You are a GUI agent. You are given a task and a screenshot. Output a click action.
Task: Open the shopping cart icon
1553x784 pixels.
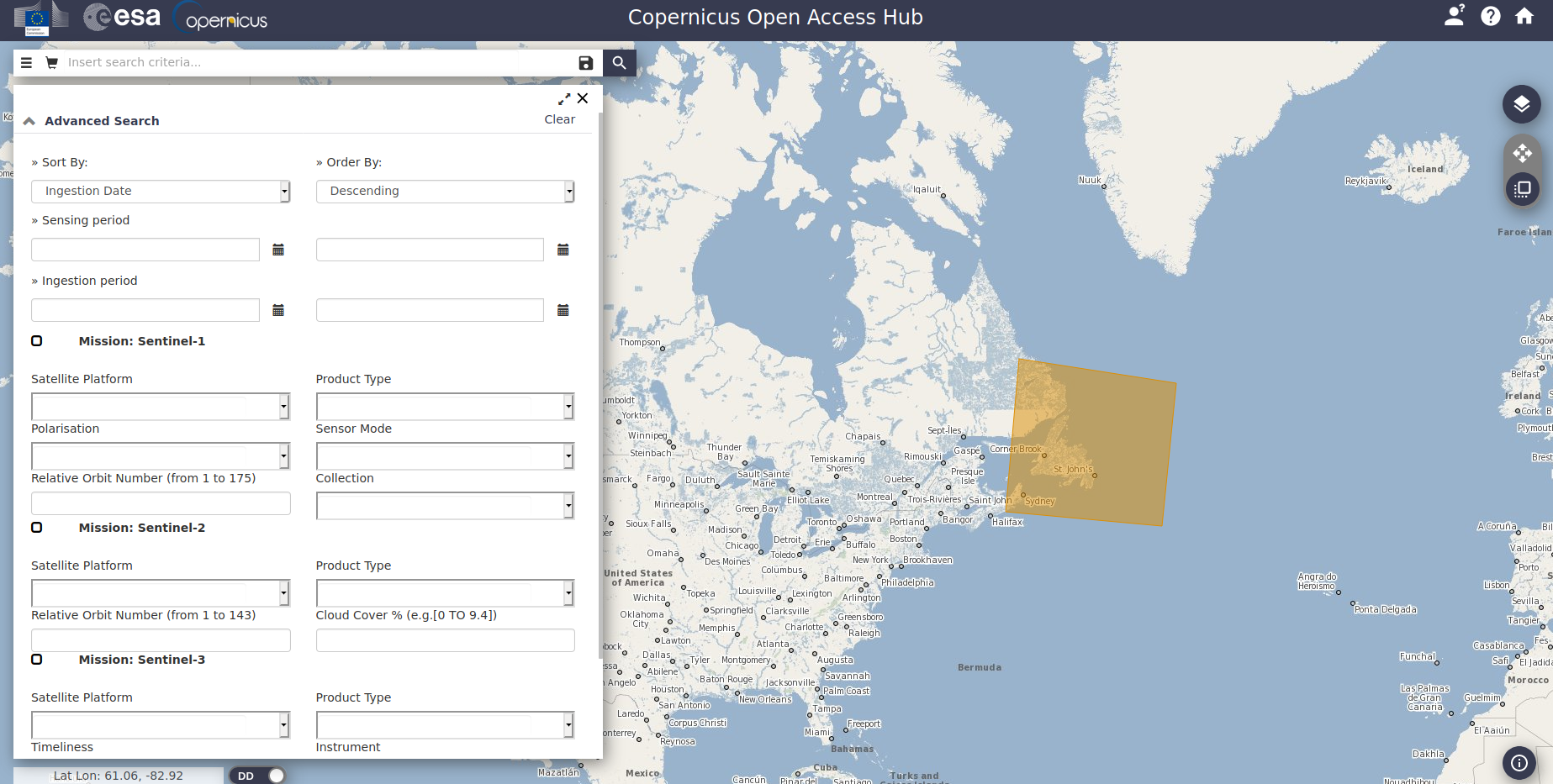(x=51, y=62)
